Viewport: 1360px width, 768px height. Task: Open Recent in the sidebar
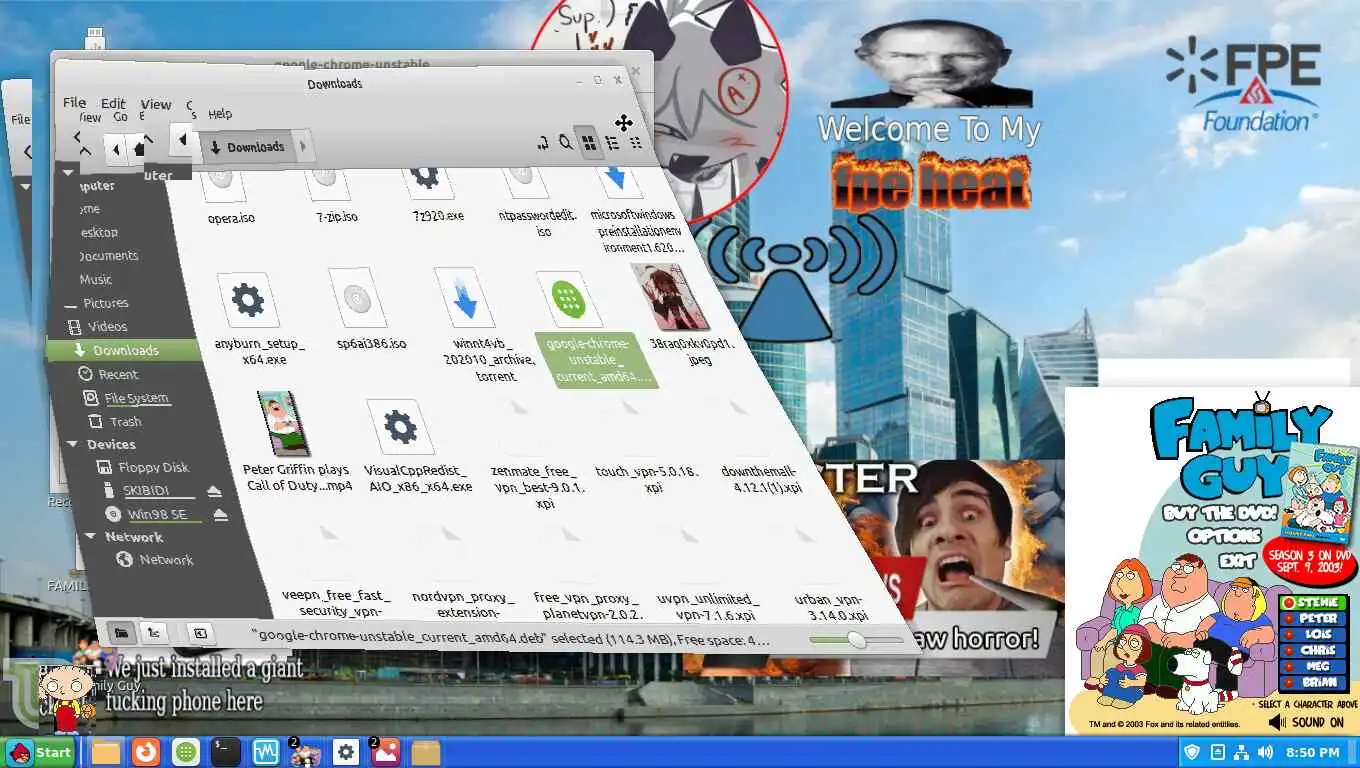click(x=108, y=374)
